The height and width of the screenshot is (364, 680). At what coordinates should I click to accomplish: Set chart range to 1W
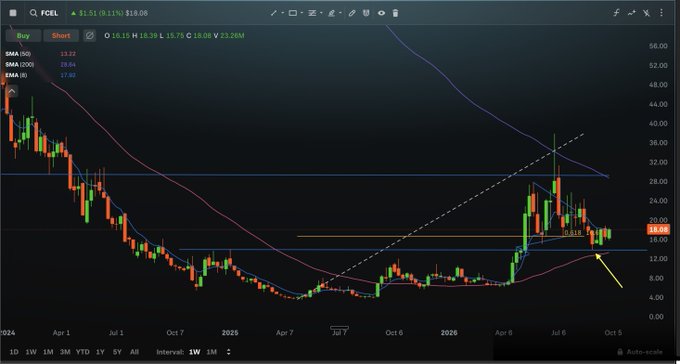tap(31, 352)
